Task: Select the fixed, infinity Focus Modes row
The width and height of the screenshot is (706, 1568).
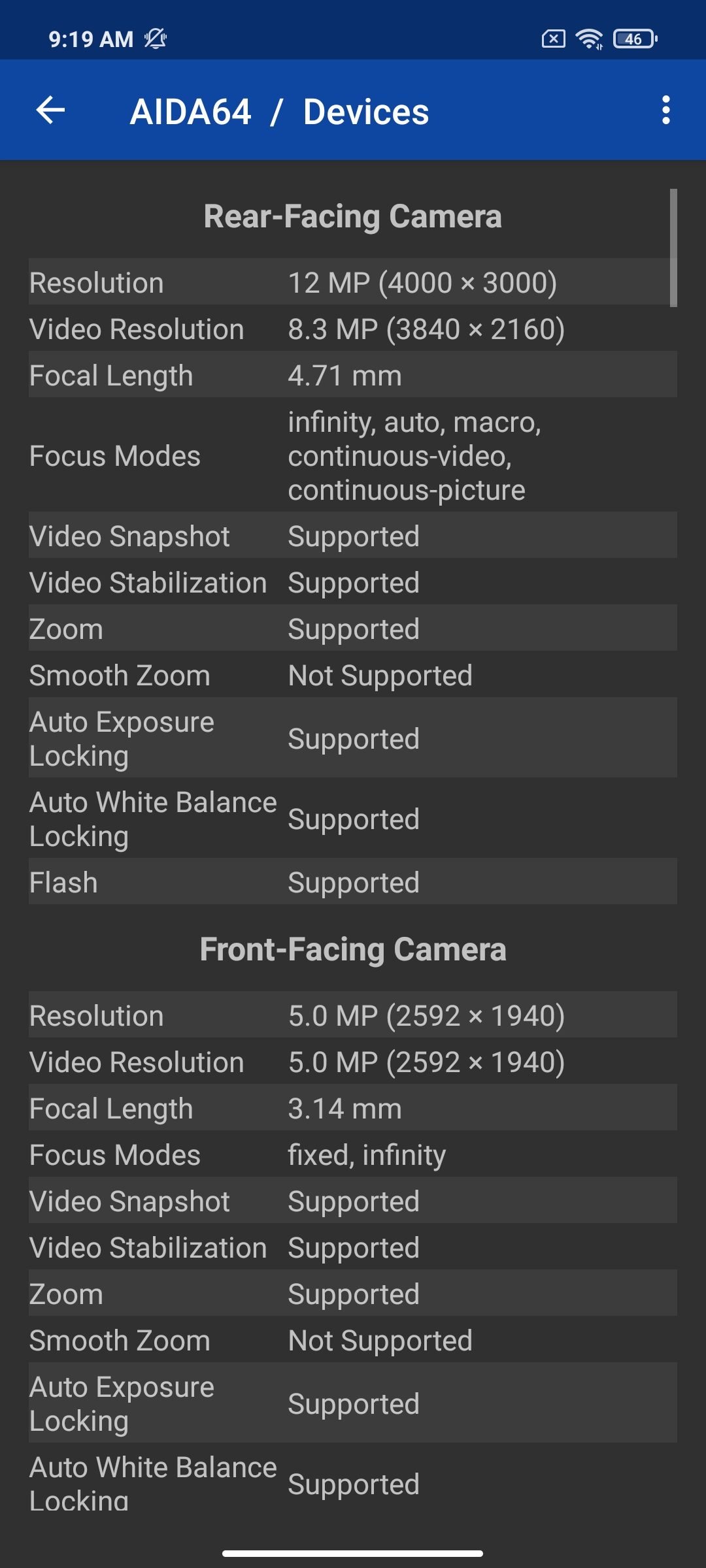Action: [352, 1154]
